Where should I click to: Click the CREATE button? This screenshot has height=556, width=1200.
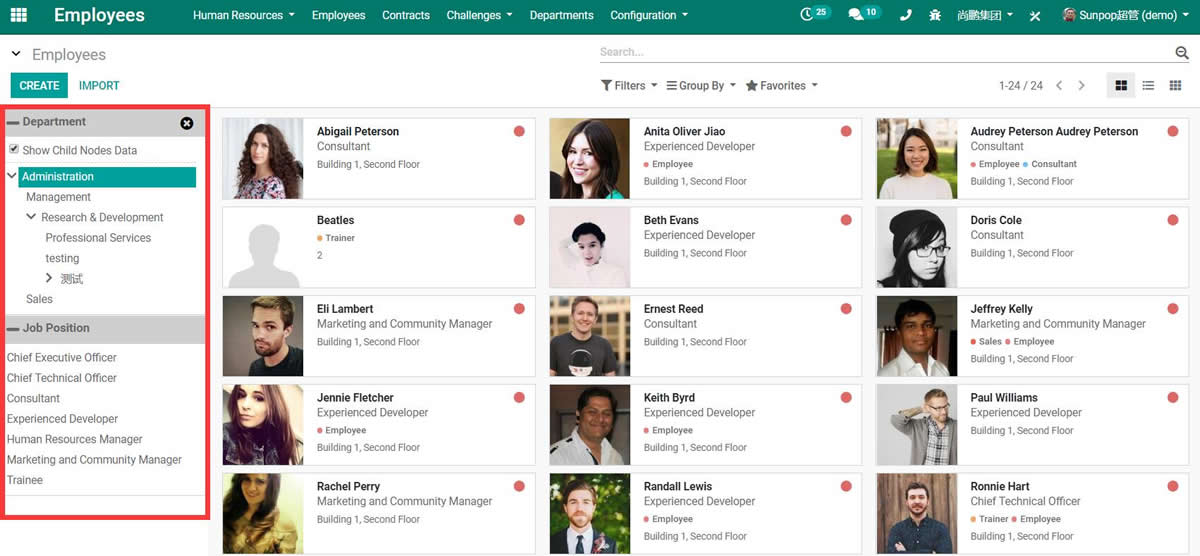pyautogui.click(x=39, y=86)
